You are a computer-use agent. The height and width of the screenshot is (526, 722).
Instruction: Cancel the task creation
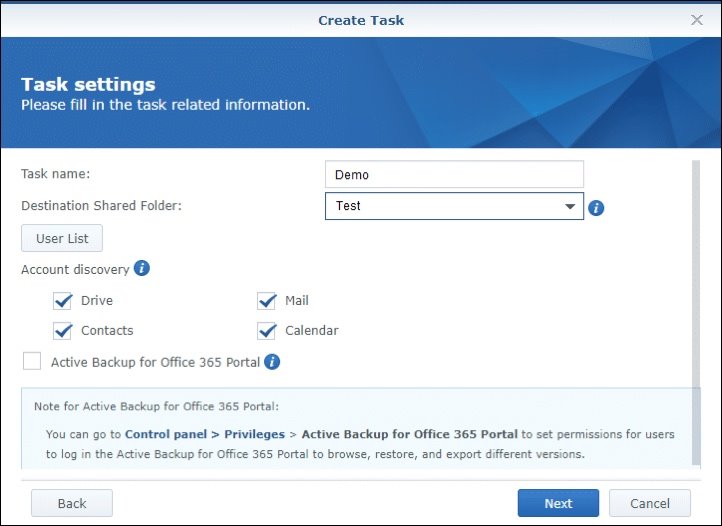[x=650, y=503]
